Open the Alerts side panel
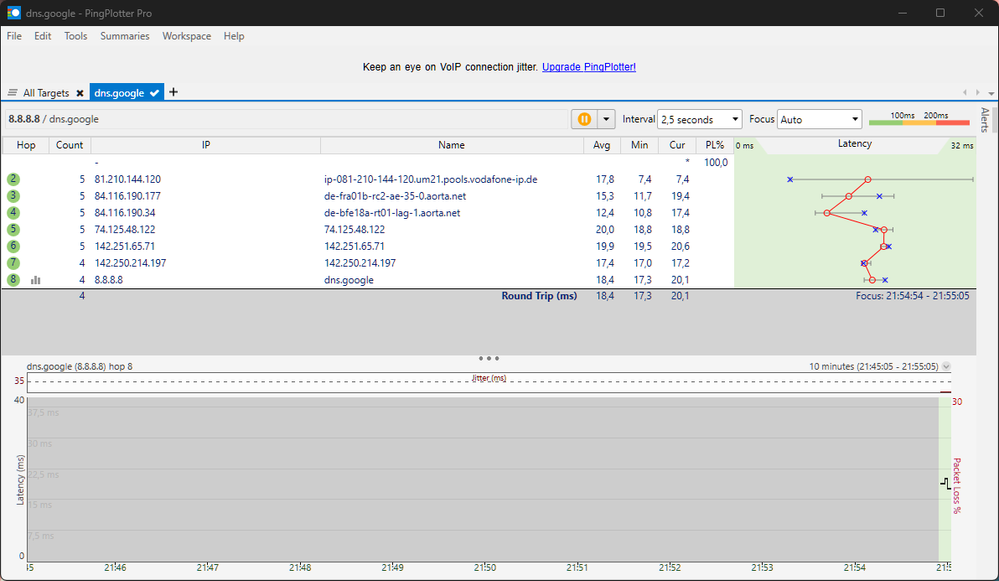The height and width of the screenshot is (581, 999). pyautogui.click(x=985, y=120)
